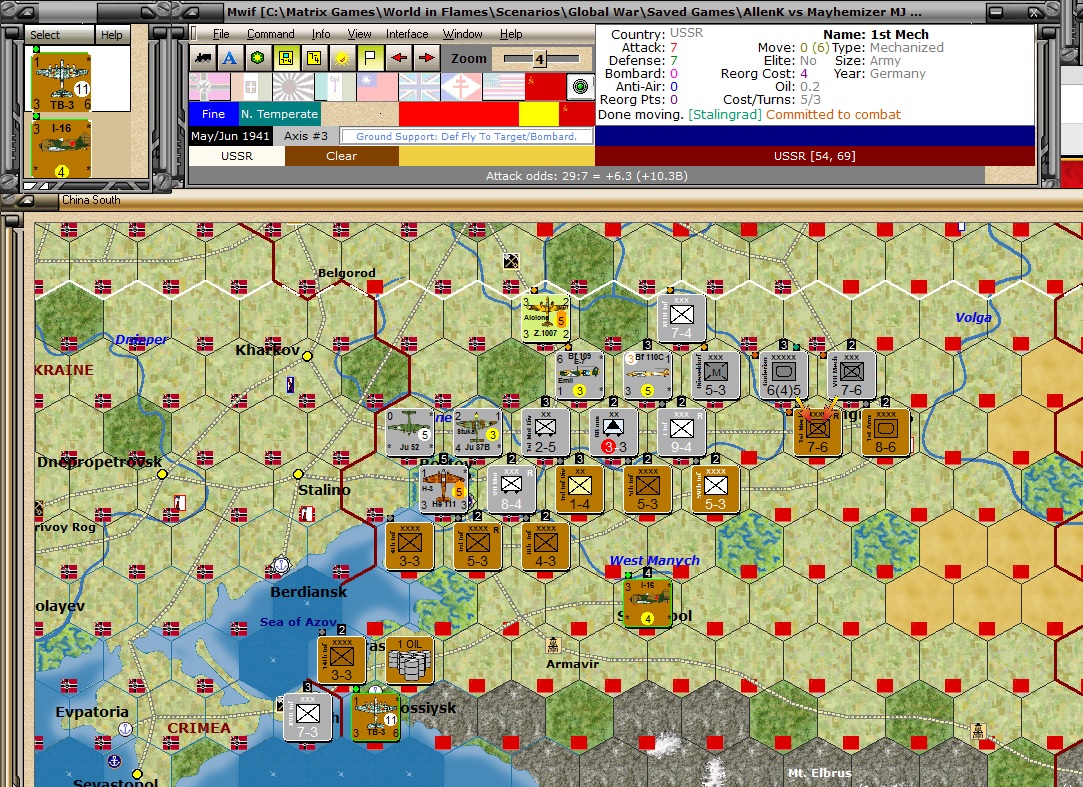Image resolution: width=1083 pixels, height=787 pixels.
Task: Click the N. Temperate zone label
Action: [x=279, y=114]
